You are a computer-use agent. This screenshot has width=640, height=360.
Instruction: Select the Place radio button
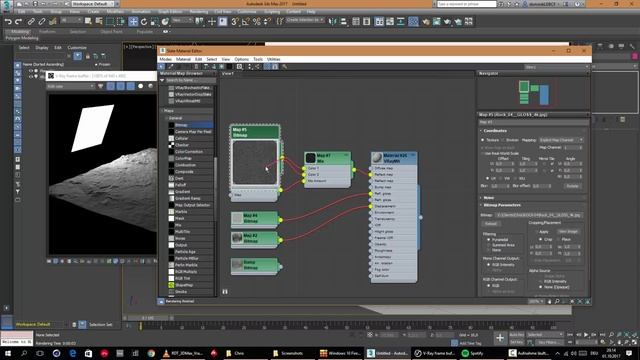tap(558, 239)
